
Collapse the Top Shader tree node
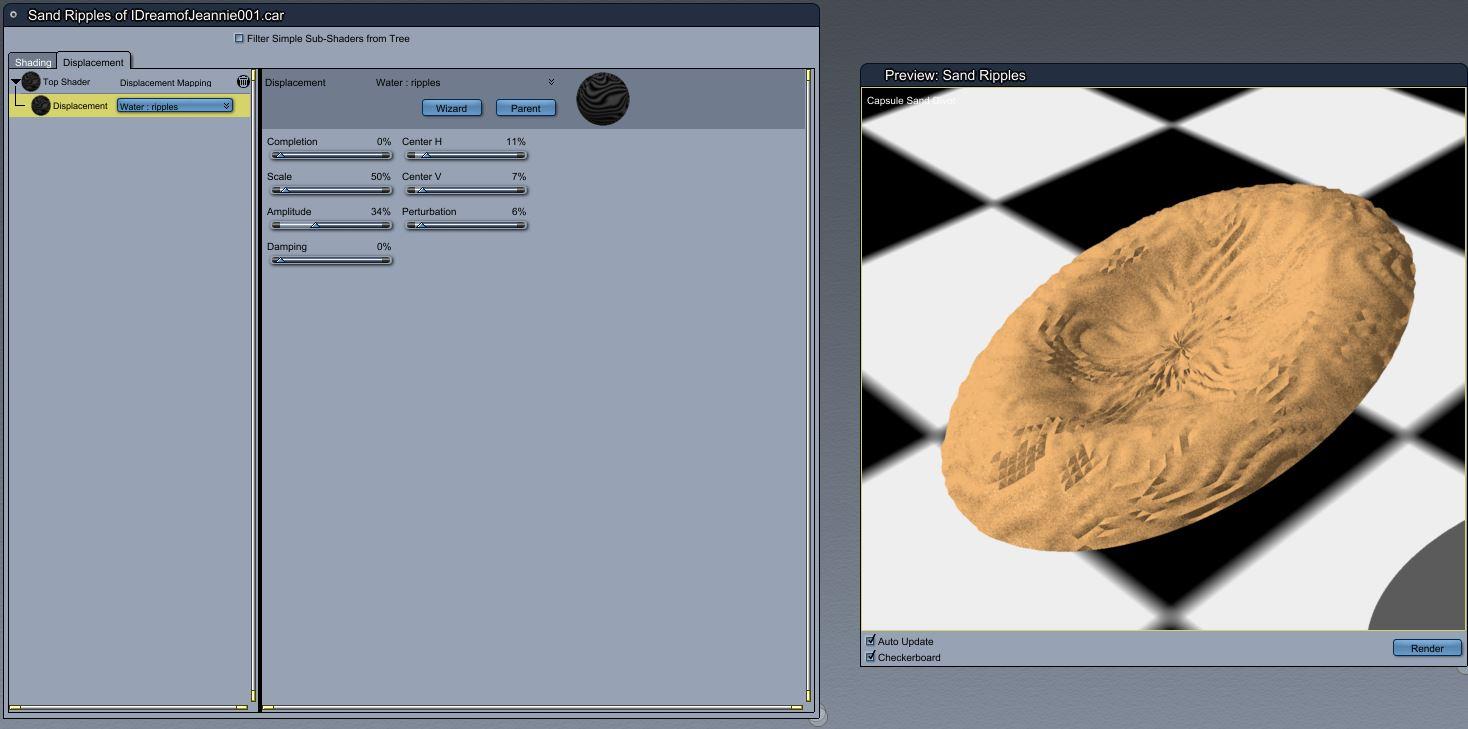pos(16,82)
